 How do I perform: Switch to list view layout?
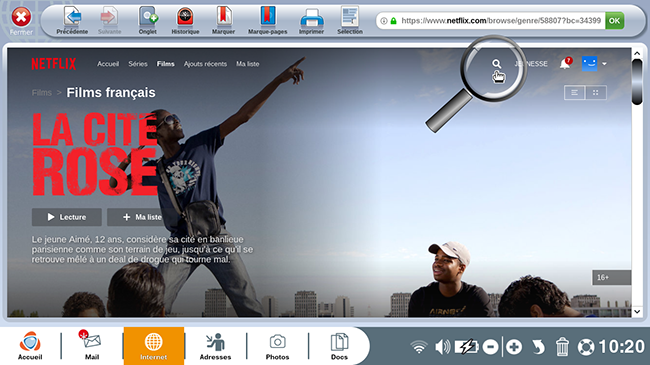(575, 92)
